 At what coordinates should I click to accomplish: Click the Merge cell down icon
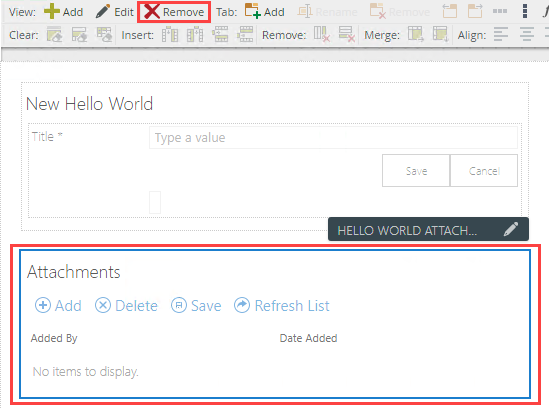[440, 35]
